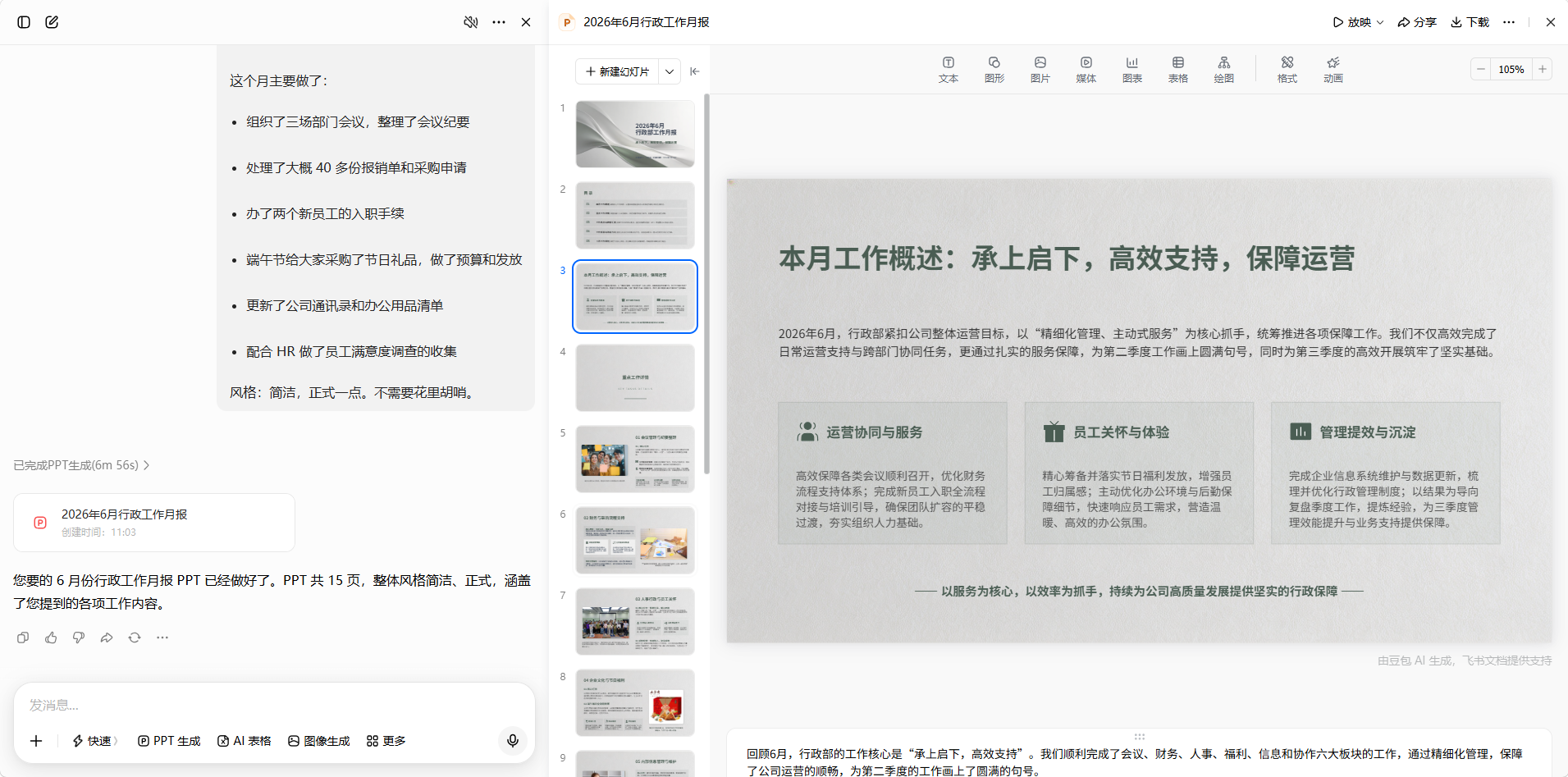Open the 更多 skills menu
This screenshot has height=777, width=1568.
pyautogui.click(x=386, y=741)
